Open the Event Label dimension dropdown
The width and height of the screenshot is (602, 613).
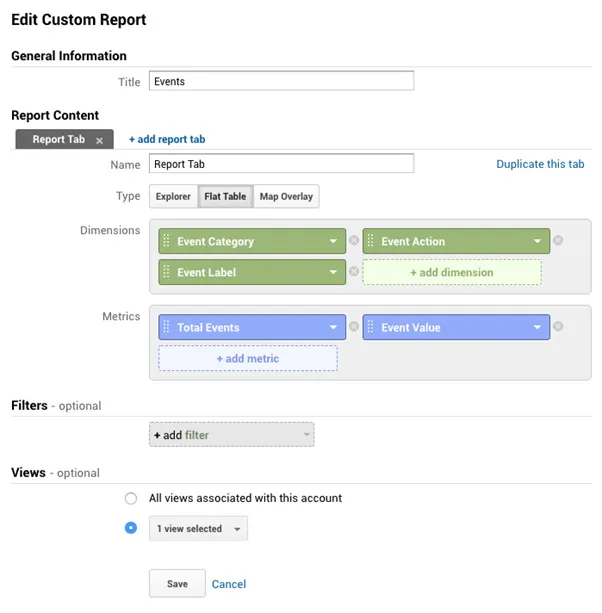333,272
